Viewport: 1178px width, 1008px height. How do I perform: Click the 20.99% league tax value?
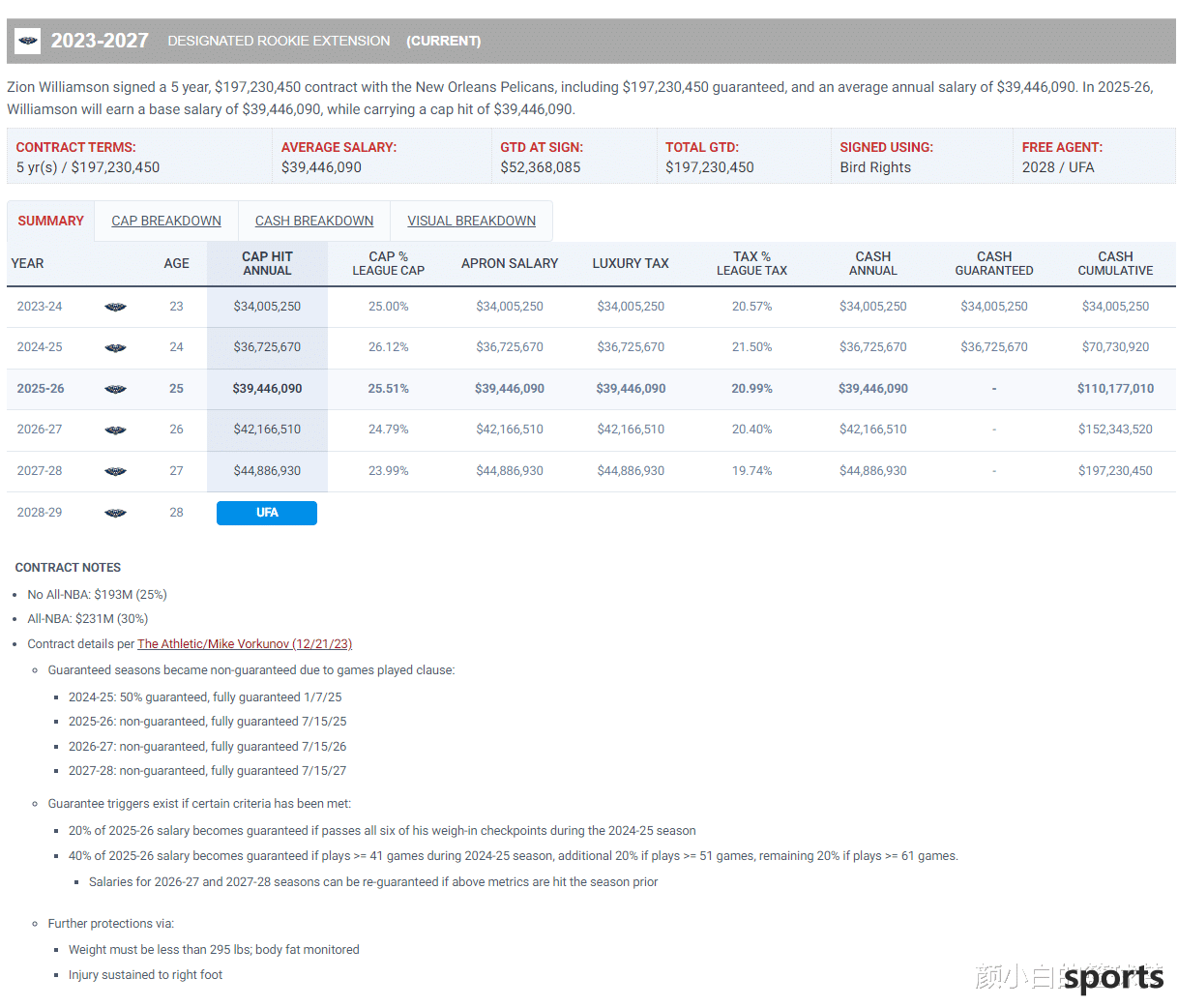[x=751, y=389]
